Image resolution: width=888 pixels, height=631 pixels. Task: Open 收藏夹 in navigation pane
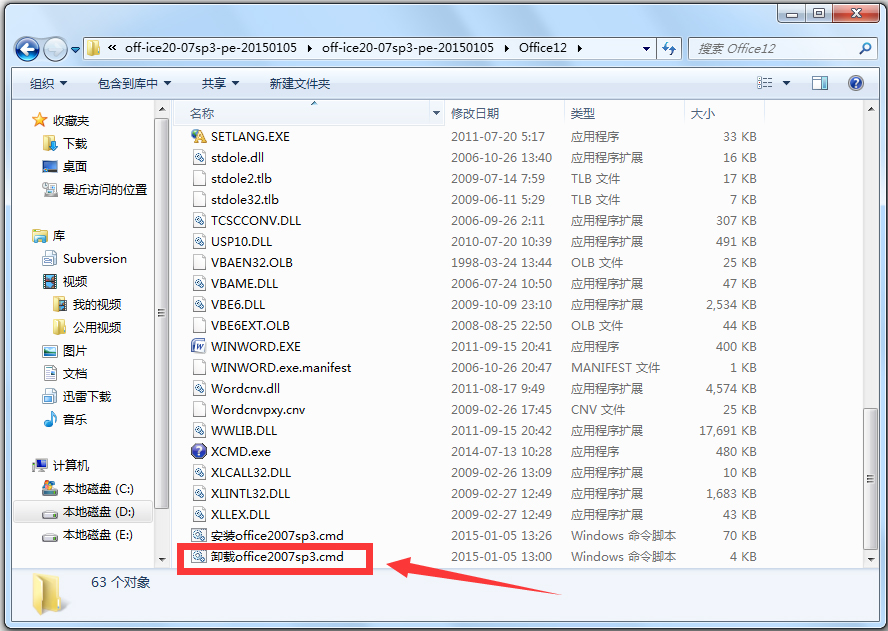click(x=61, y=120)
